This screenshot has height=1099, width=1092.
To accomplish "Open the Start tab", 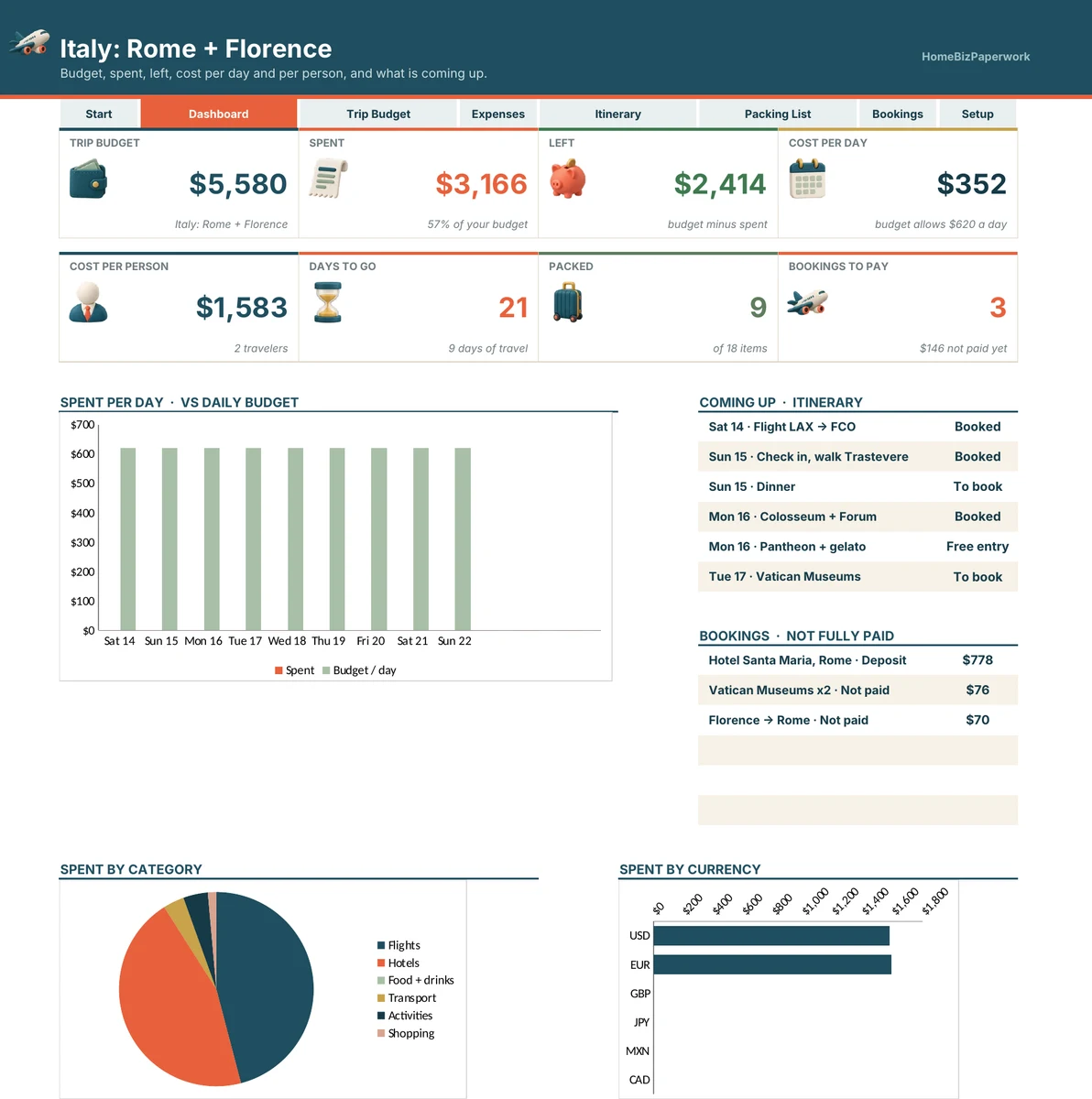I will (99, 114).
